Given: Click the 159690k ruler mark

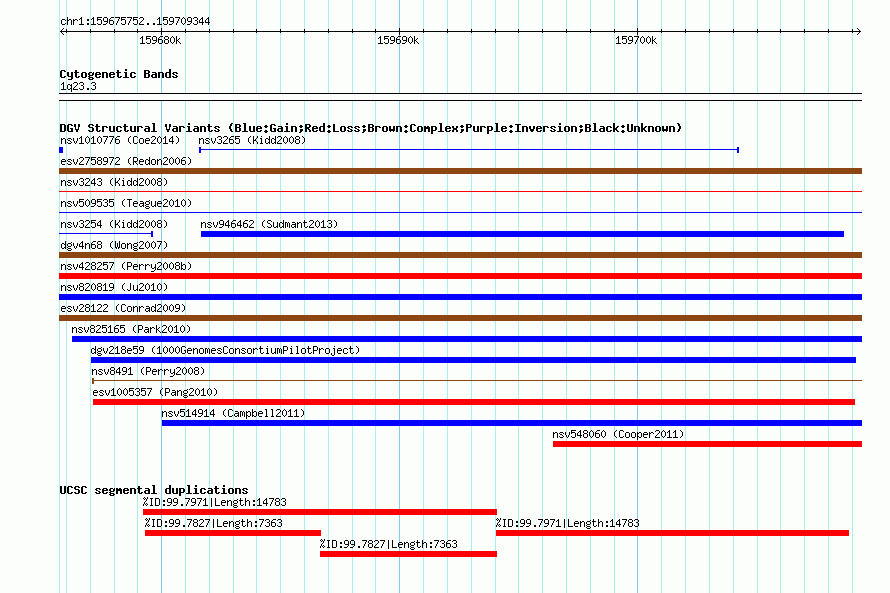Looking at the screenshot, I should (398, 40).
